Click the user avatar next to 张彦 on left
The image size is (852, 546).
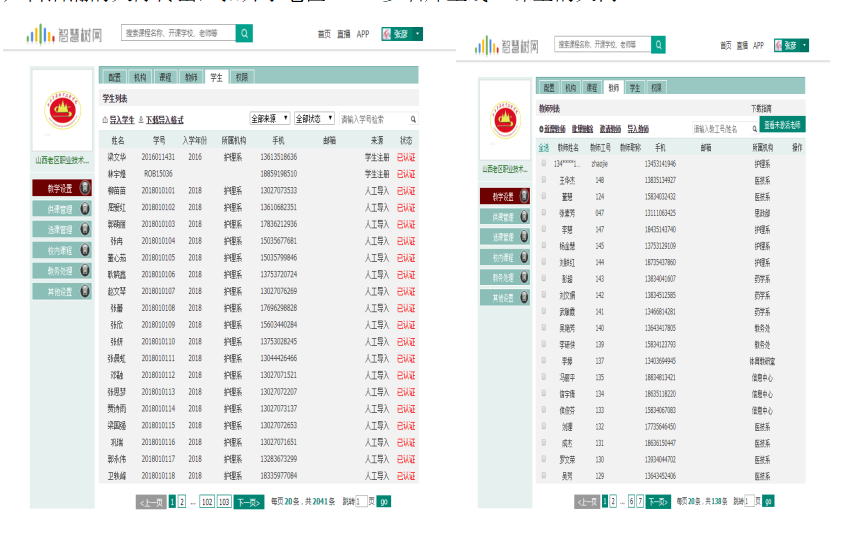pyautogui.click(x=386, y=34)
